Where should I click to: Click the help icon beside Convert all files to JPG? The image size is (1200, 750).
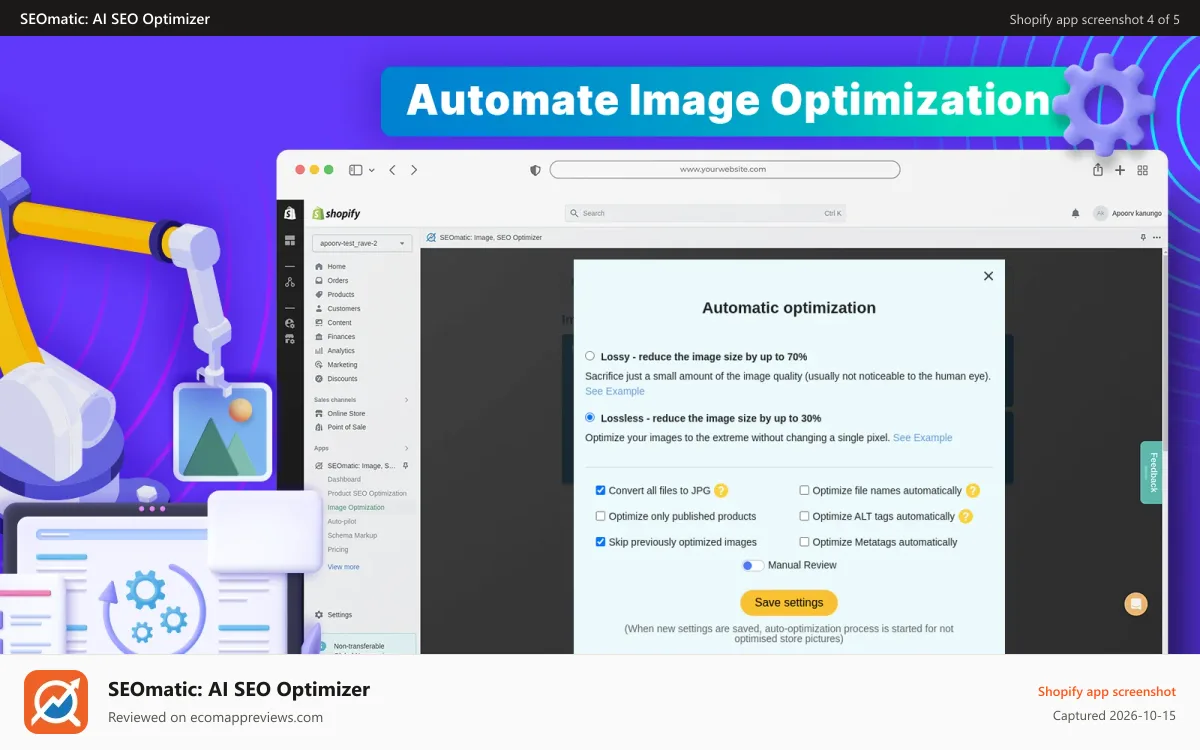click(x=721, y=491)
